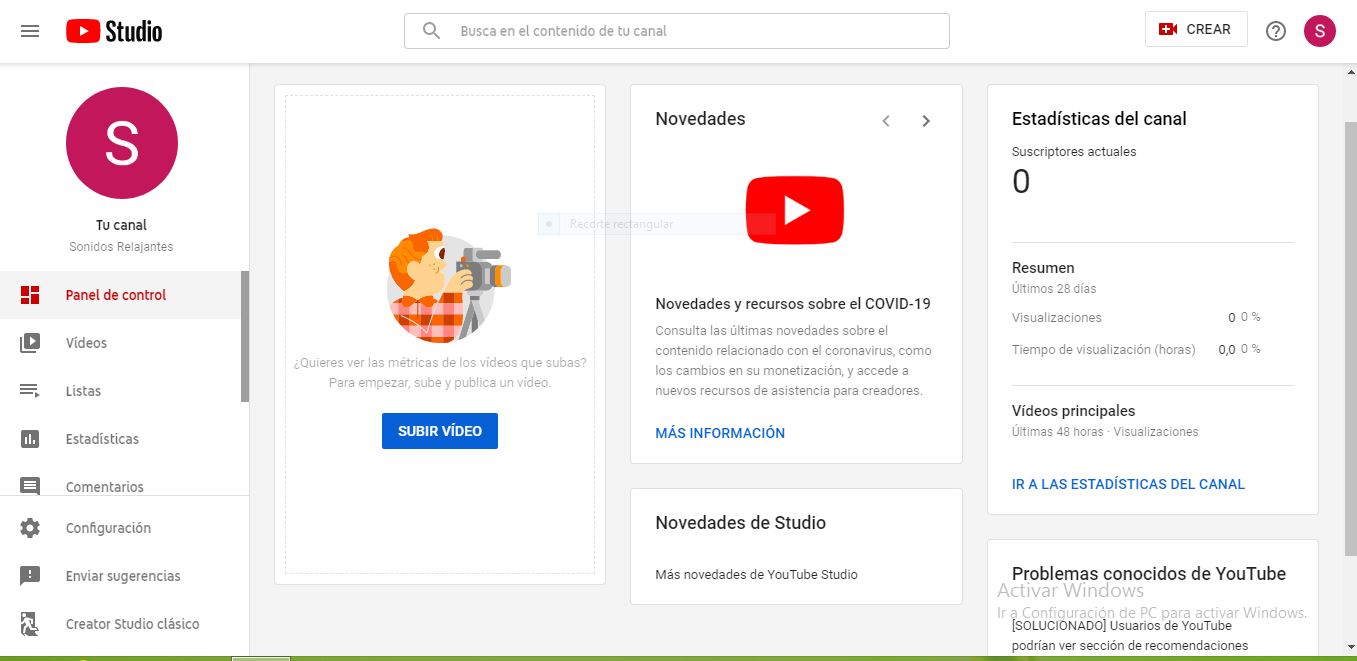Click the search magnifier icon
This screenshot has height=661, width=1357.
click(432, 31)
